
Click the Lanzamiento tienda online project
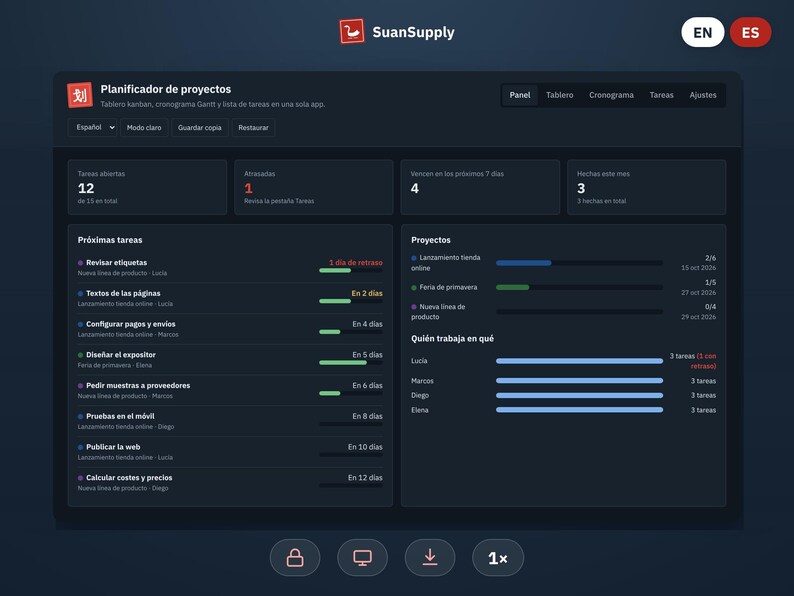pos(564,263)
